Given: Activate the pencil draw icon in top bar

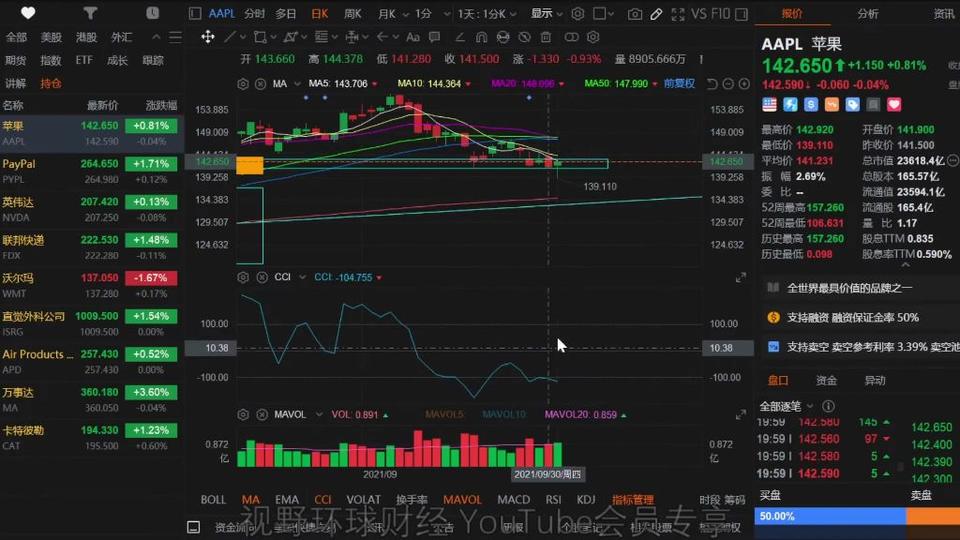Looking at the screenshot, I should point(656,13).
